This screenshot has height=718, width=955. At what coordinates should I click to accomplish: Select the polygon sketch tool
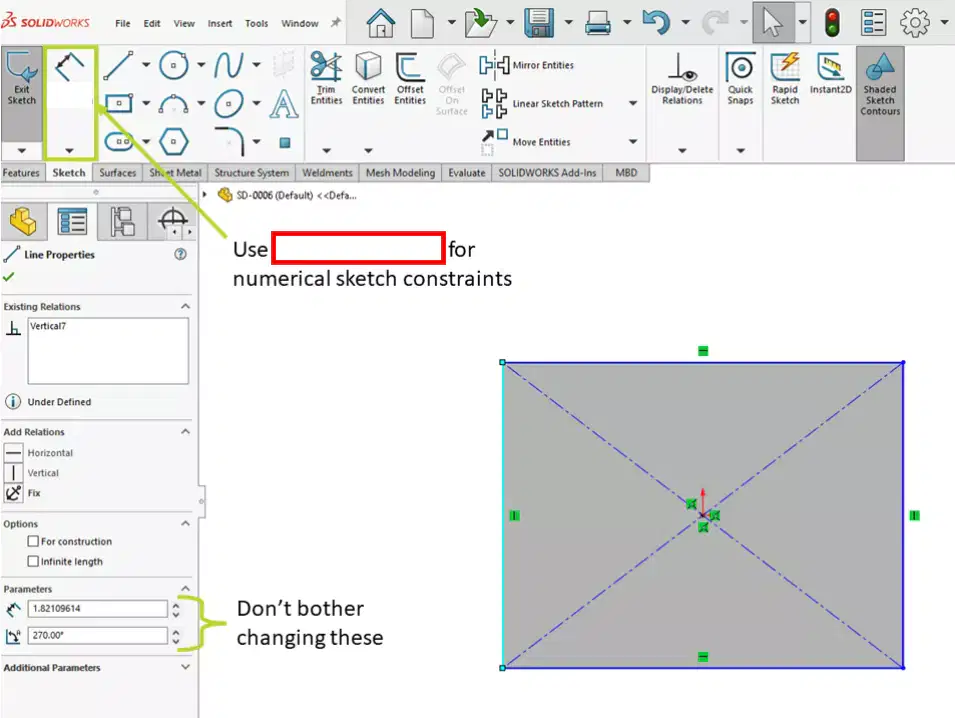click(x=173, y=142)
